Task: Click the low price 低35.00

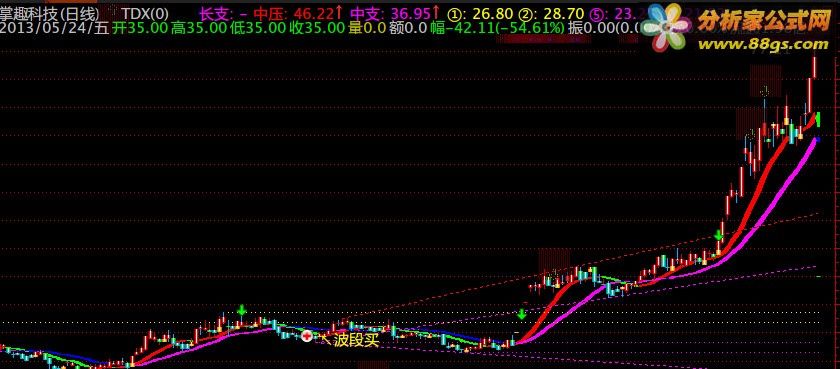Action: pyautogui.click(x=257, y=28)
